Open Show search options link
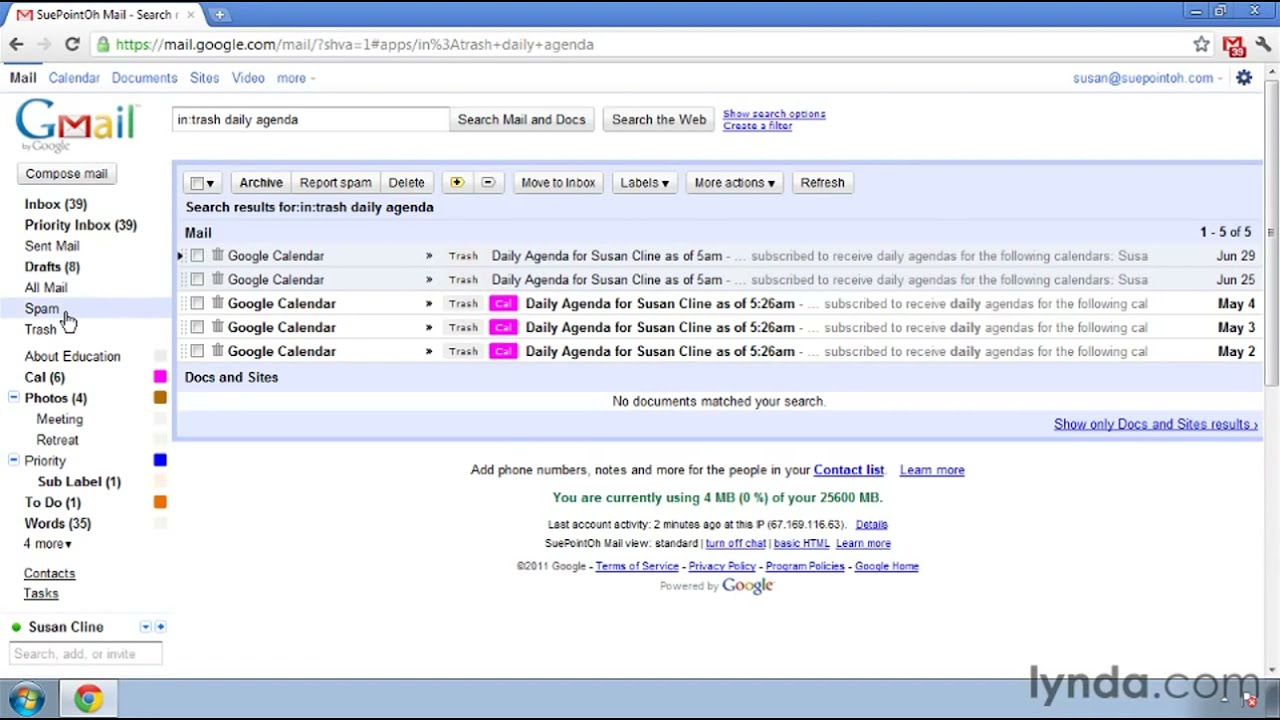This screenshot has height=720, width=1280. pos(774,114)
